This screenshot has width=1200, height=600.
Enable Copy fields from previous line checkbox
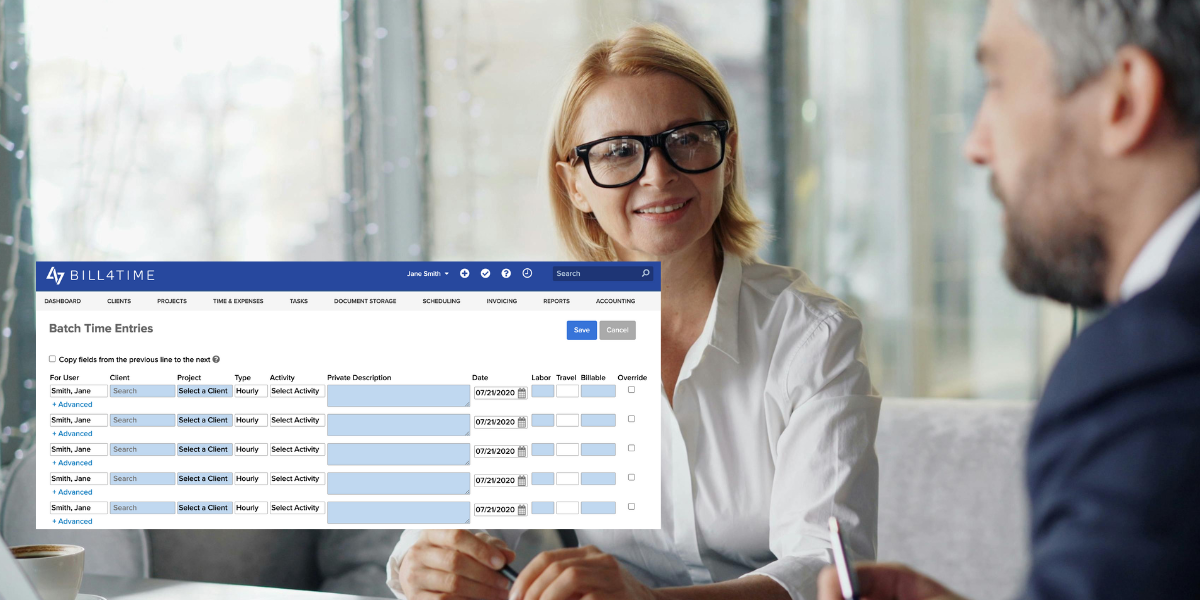point(53,359)
